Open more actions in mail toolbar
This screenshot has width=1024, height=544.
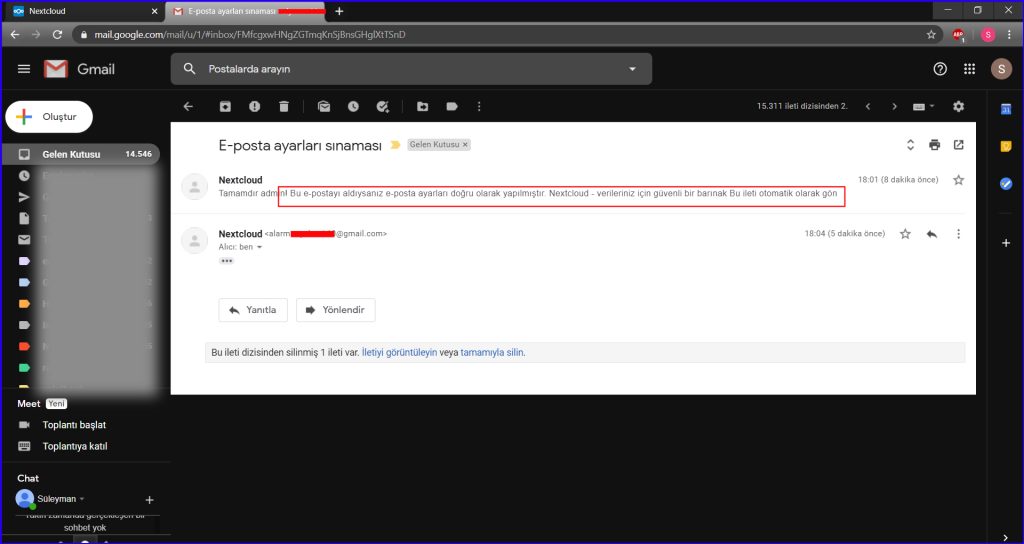(x=479, y=106)
